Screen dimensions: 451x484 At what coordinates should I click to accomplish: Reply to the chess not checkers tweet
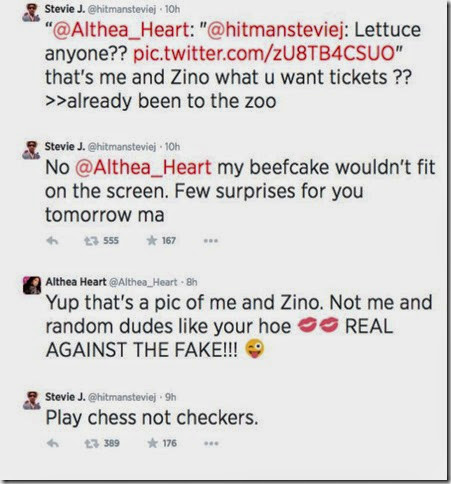tap(53, 443)
